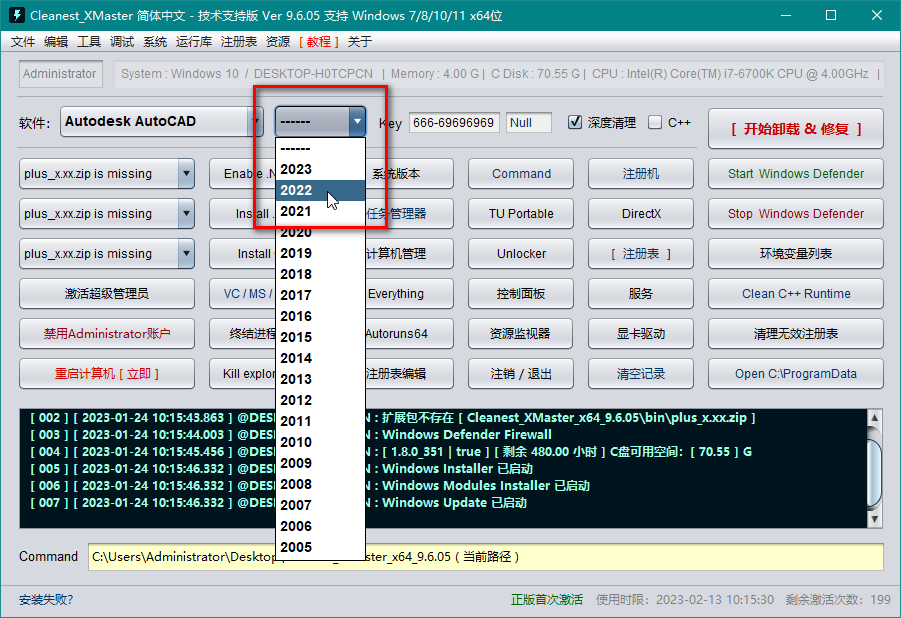Image resolution: width=901 pixels, height=618 pixels.
Task: Open the red [教程] menu
Action: [319, 41]
